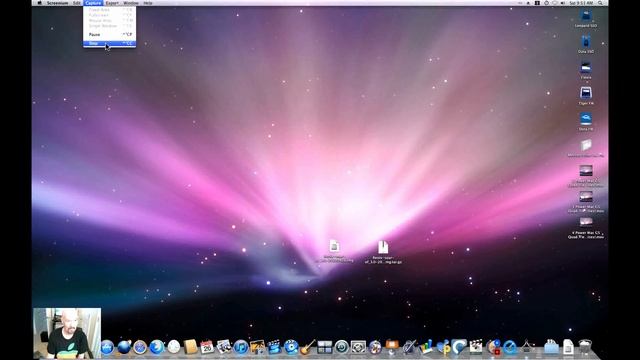Select the 4 Power Mac G5 Quad movie file
Image resolution: width=640 pixels, height=360 pixels.
586,222
